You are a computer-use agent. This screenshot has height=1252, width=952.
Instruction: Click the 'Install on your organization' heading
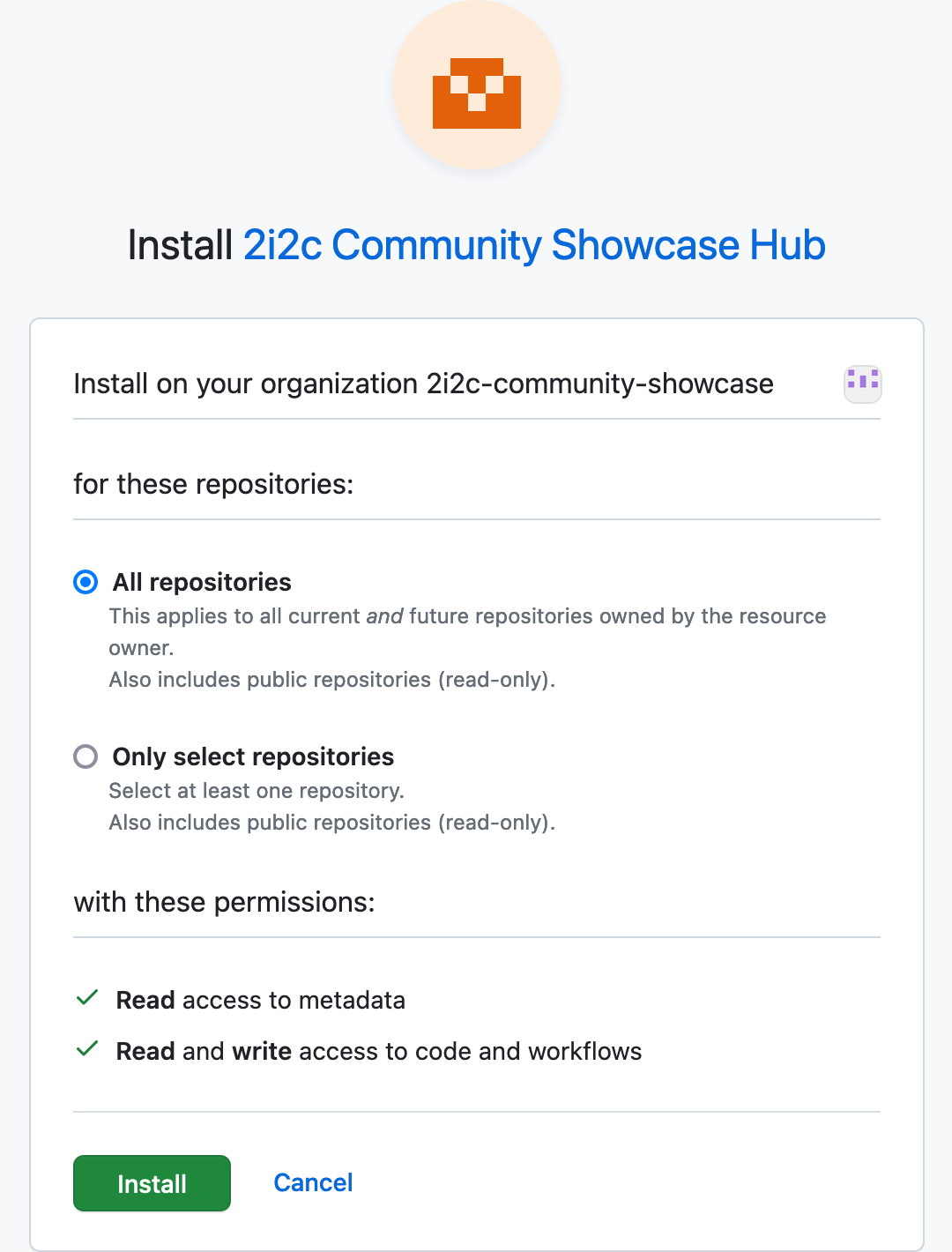[423, 384]
